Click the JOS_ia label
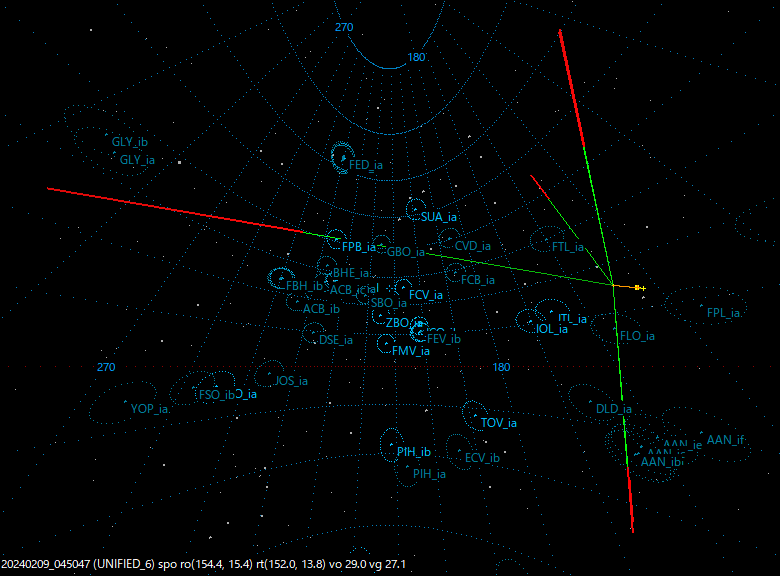Screen dimensions: 780x576 click(292, 381)
